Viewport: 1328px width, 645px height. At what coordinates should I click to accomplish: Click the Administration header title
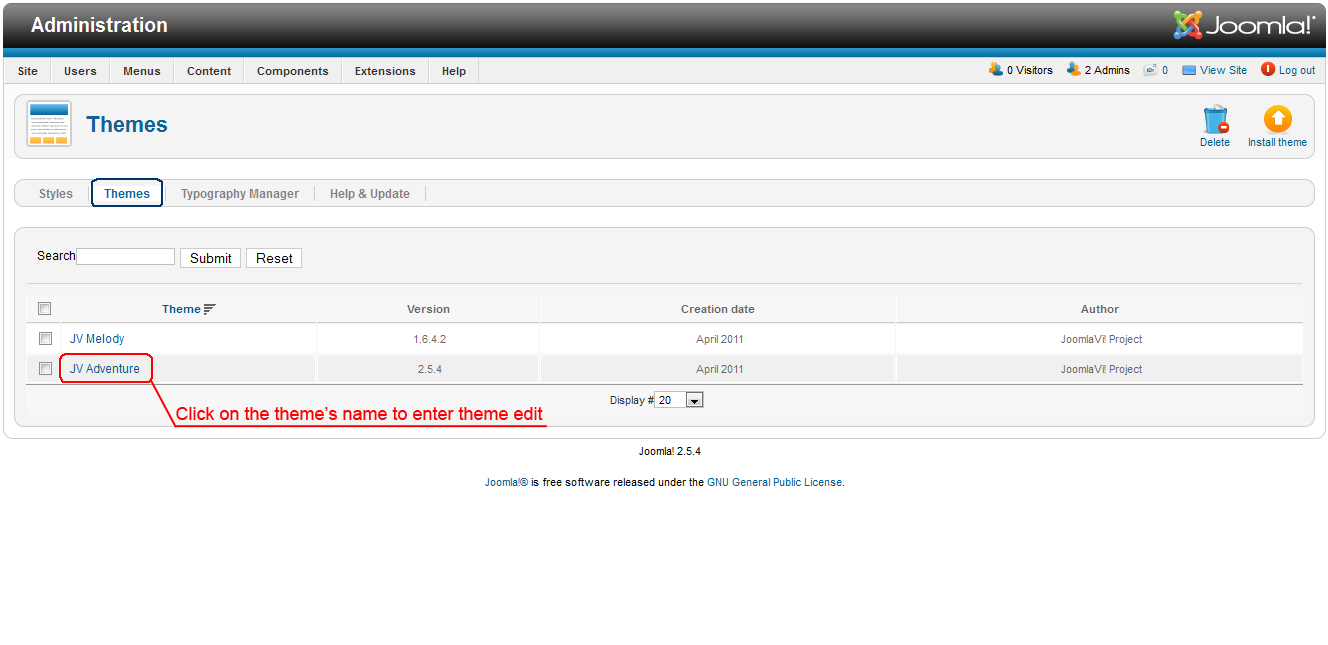point(99,25)
